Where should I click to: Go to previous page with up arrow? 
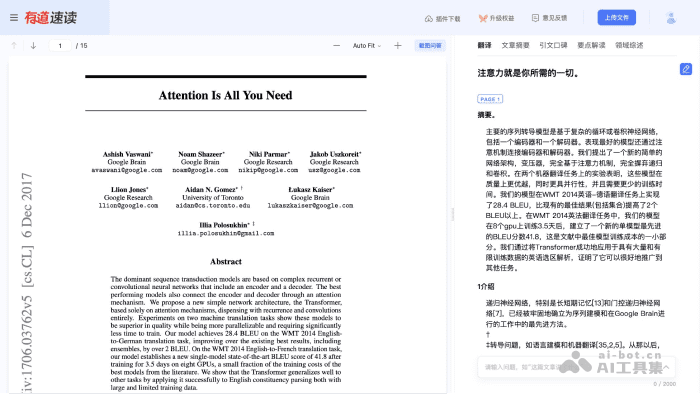click(14, 46)
